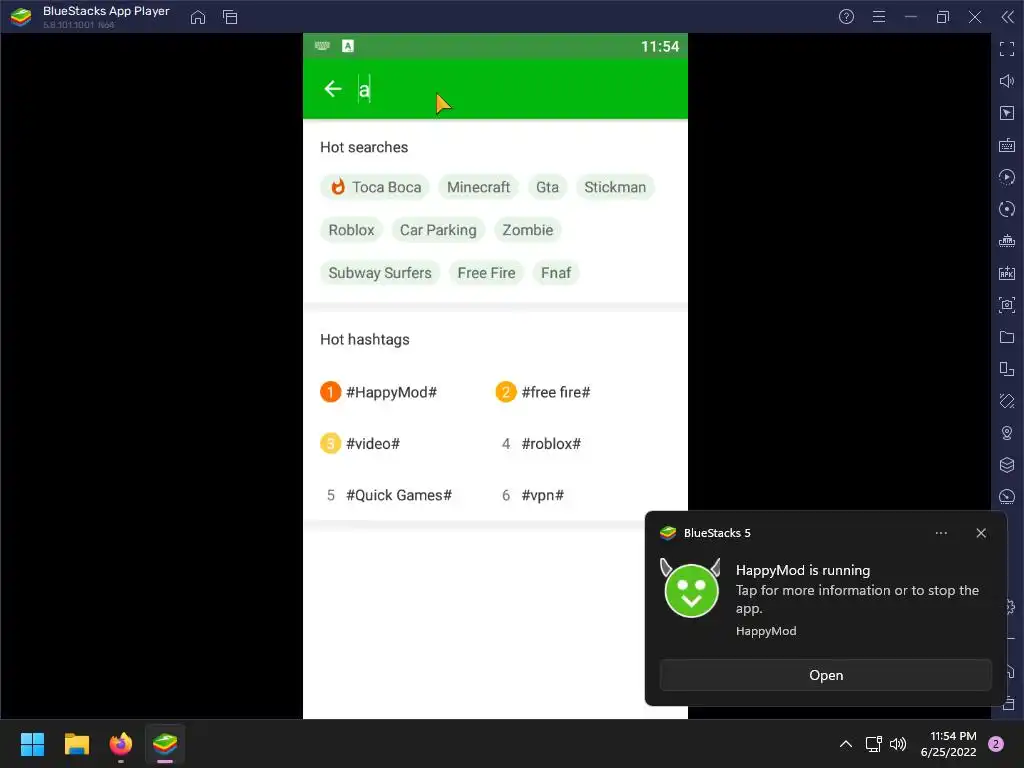Click the BlueStacks taskbar icon
This screenshot has width=1024, height=768.
coord(165,744)
